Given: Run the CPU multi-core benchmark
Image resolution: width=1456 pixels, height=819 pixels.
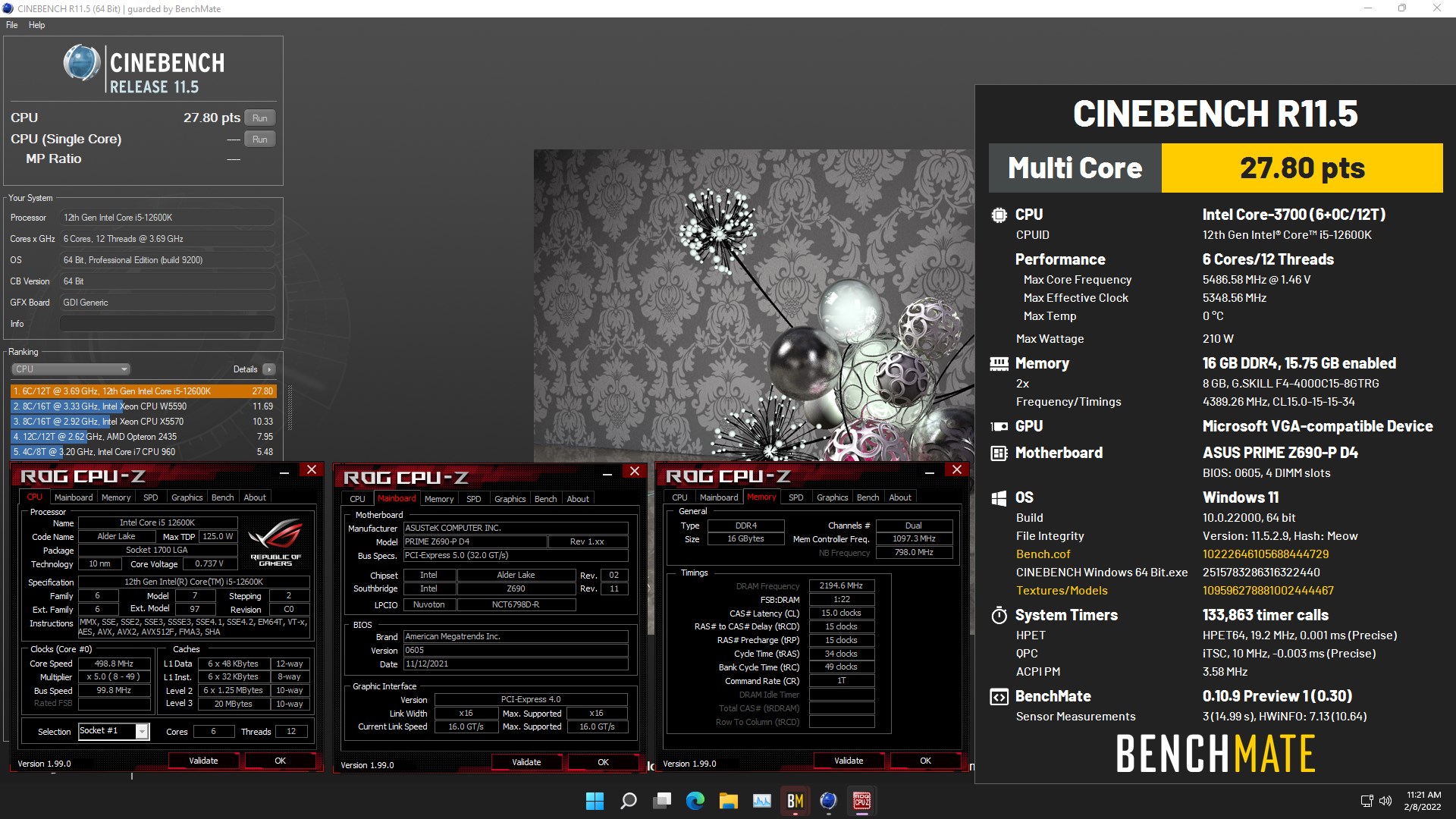Looking at the screenshot, I should pyautogui.click(x=259, y=118).
